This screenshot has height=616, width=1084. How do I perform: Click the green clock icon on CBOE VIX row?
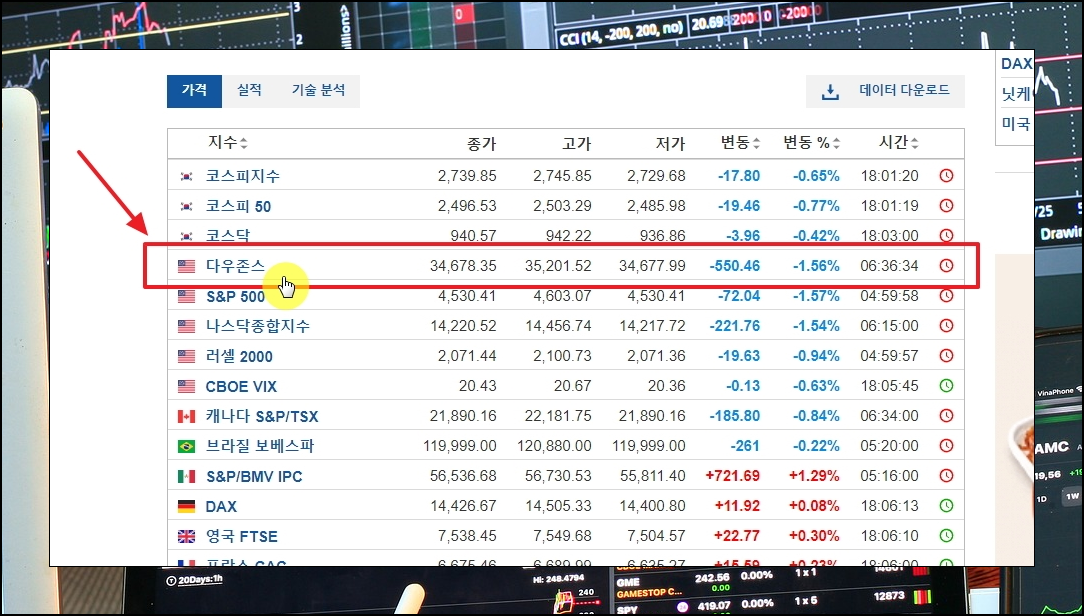[946, 386]
